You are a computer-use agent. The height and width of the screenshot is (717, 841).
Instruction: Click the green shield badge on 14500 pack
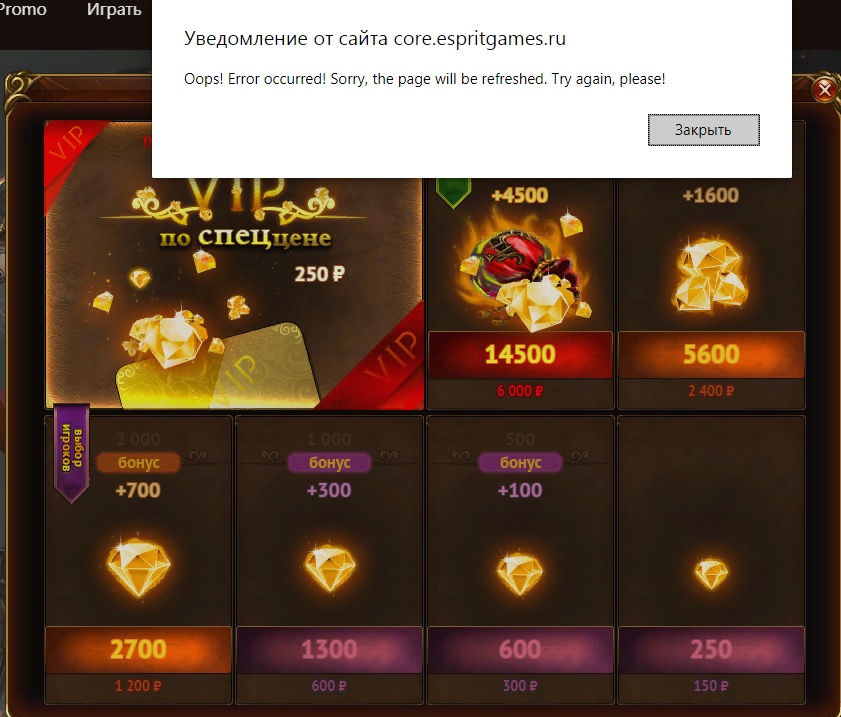pos(453,193)
